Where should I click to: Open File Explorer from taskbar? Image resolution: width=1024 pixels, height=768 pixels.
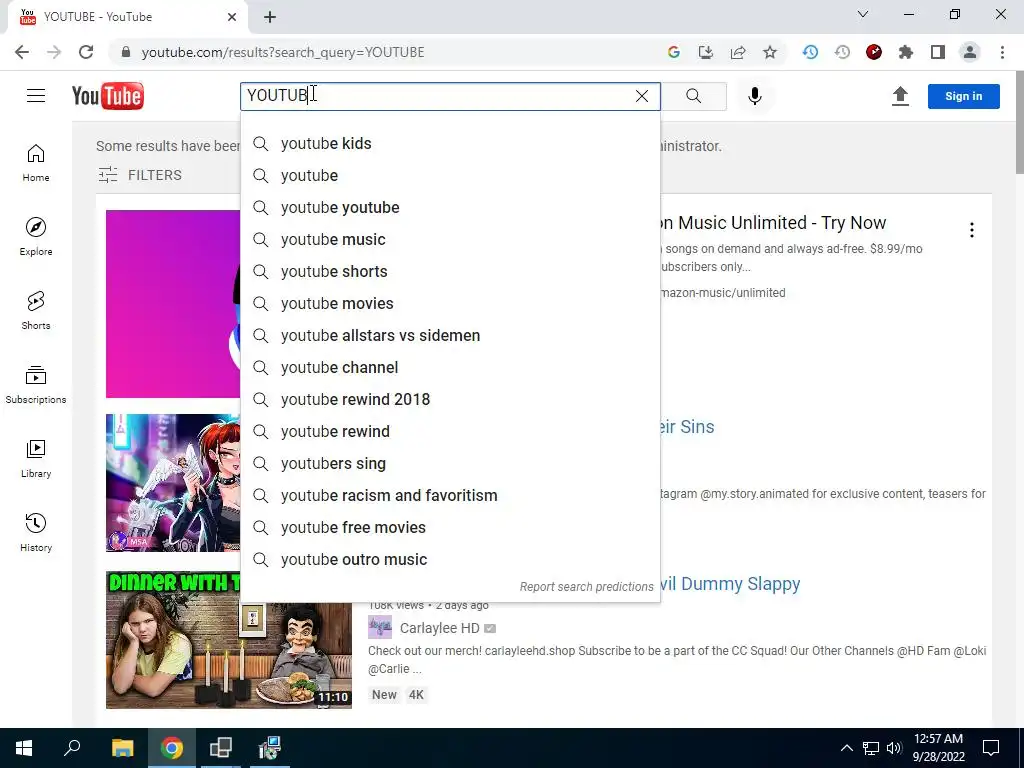point(122,748)
